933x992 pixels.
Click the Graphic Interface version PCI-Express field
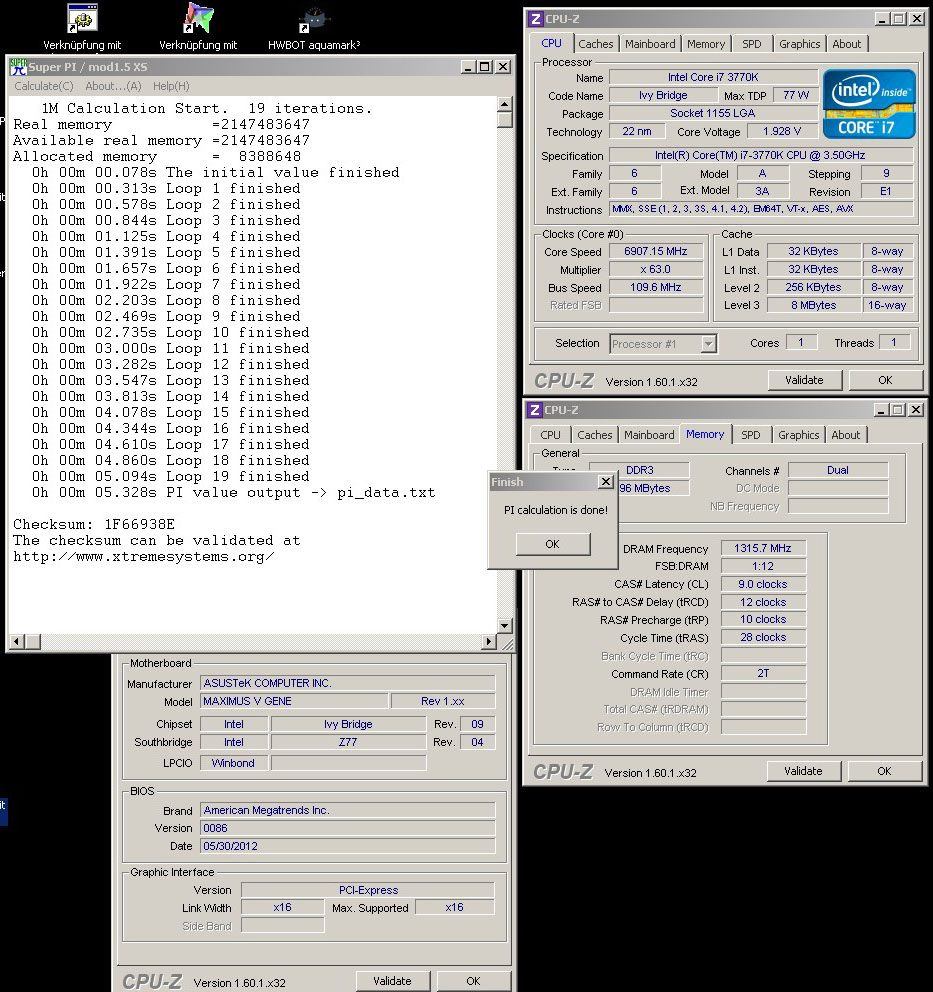[x=368, y=890]
